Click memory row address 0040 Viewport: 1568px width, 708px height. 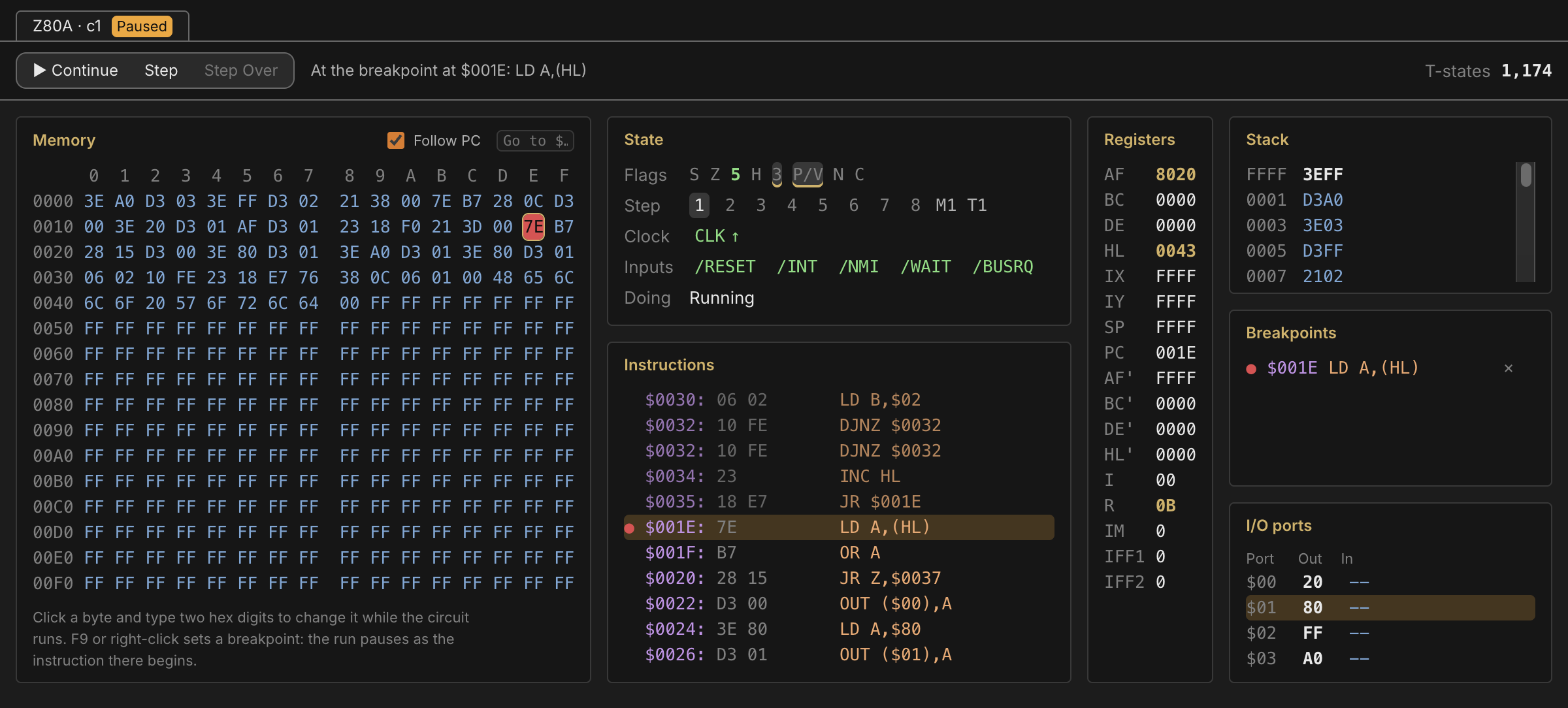(53, 303)
